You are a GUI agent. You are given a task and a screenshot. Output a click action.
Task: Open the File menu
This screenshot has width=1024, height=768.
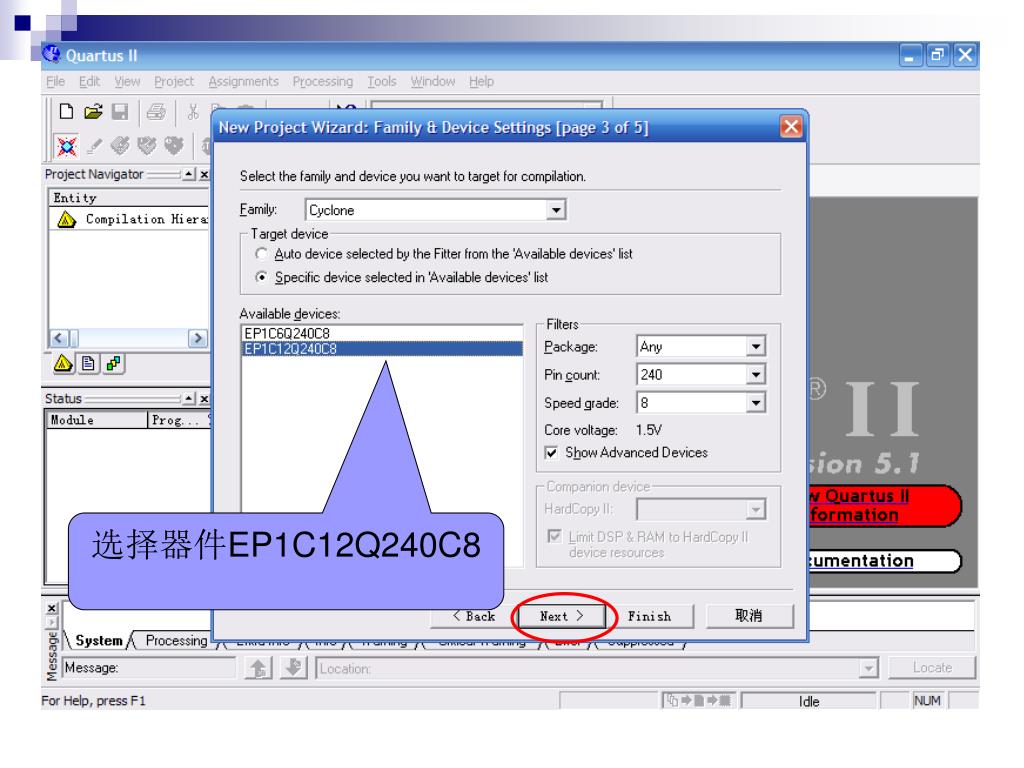click(56, 81)
